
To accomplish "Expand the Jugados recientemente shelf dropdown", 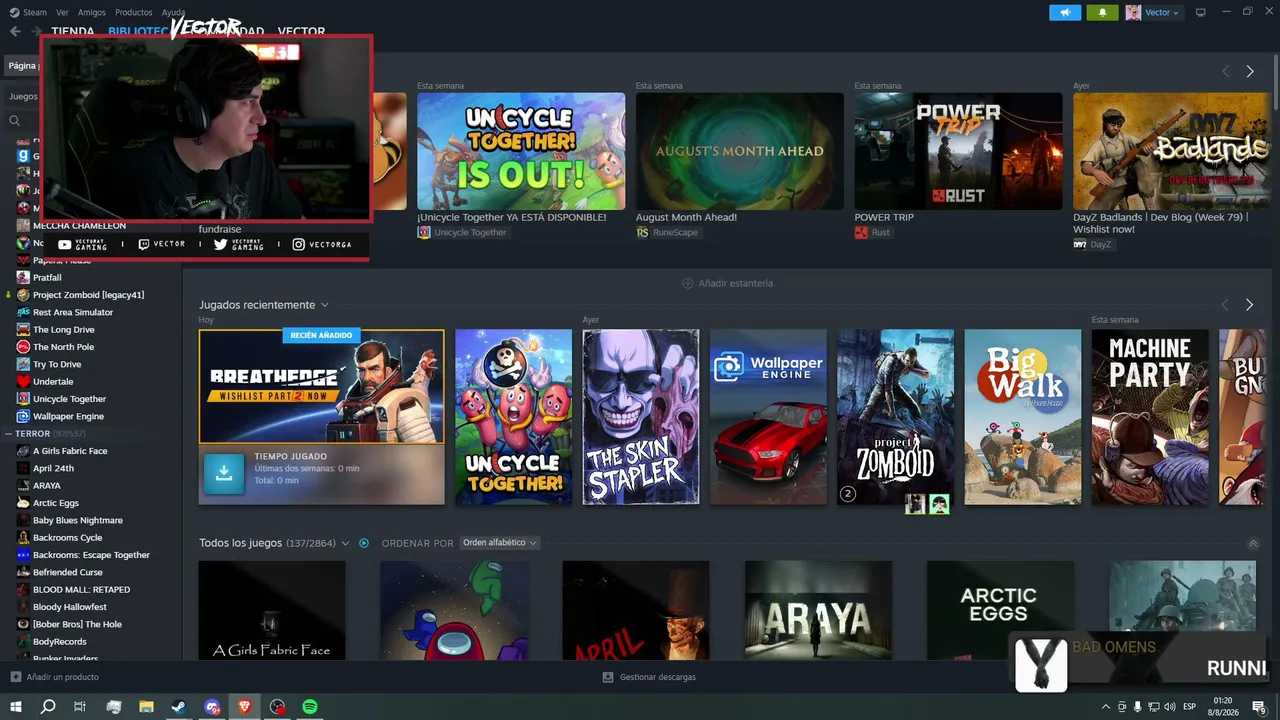I will point(324,305).
